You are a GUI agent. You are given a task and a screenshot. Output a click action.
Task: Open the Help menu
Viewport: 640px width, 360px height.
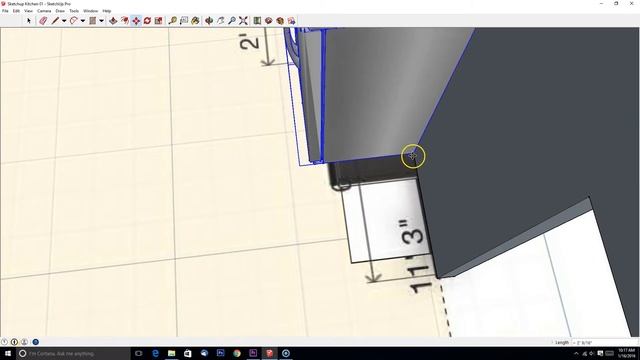(107, 11)
